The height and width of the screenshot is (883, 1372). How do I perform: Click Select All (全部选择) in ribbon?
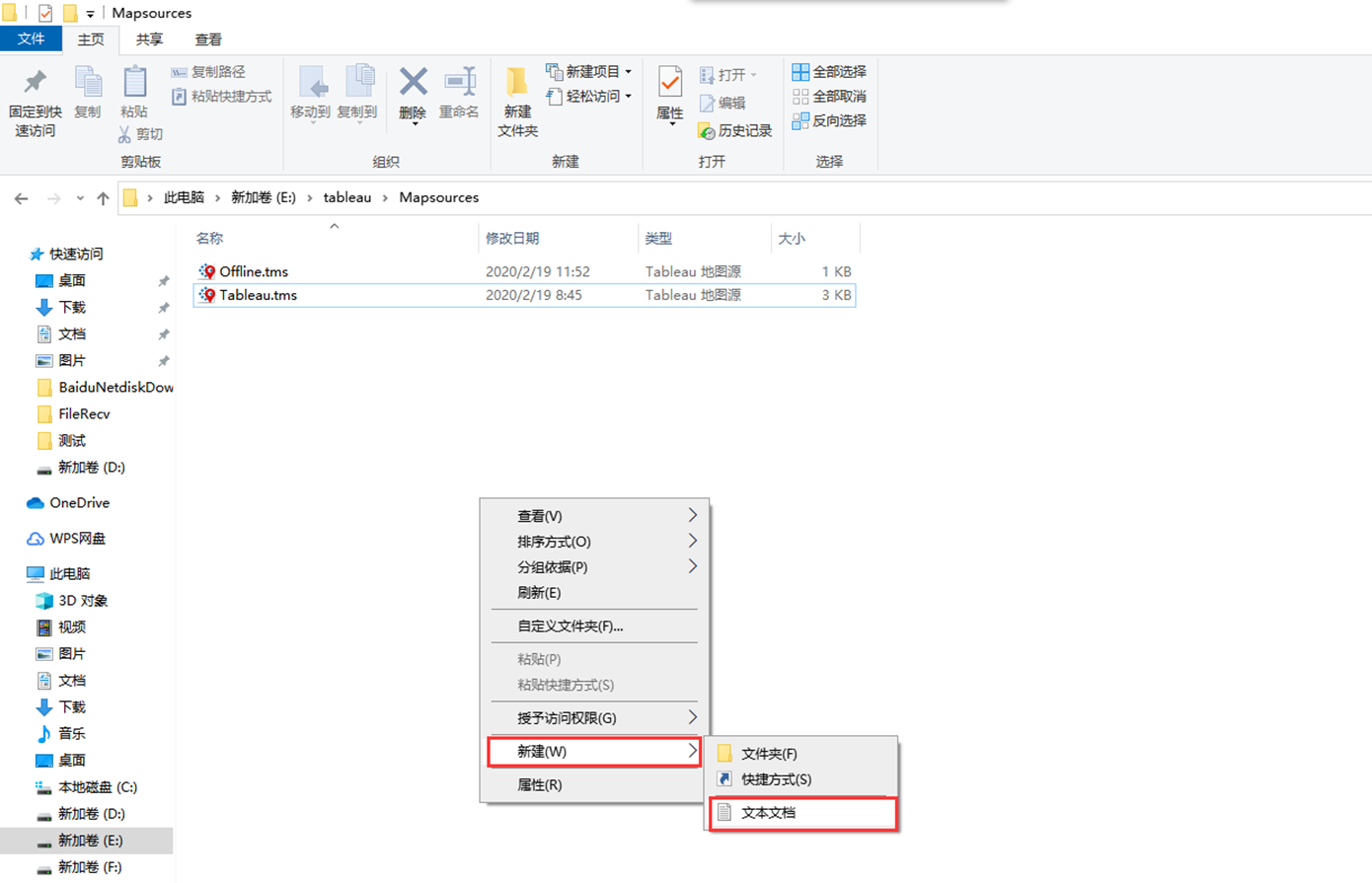click(829, 72)
